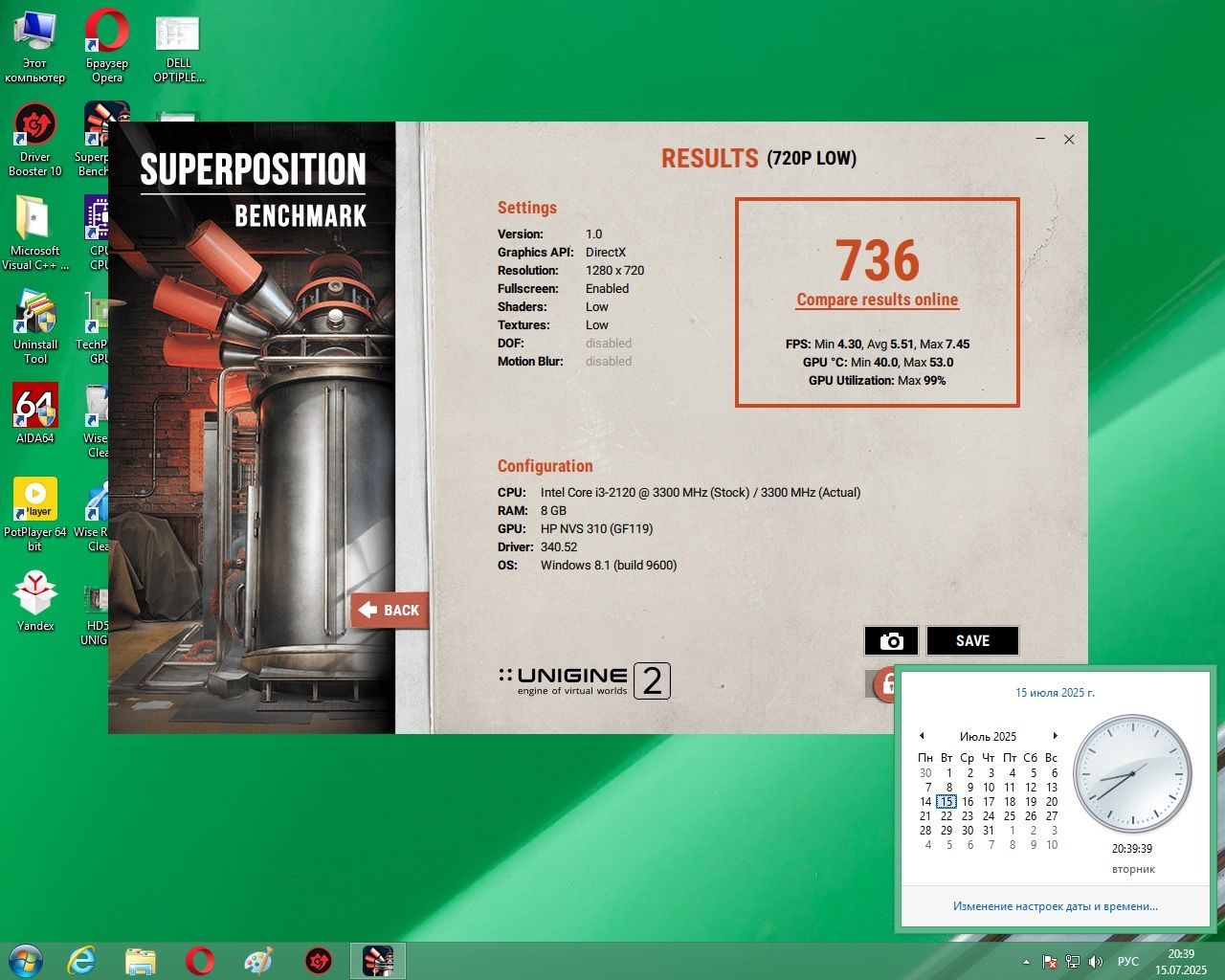Click the taskbar clock showing 20:39
1225x980 pixels.
coord(1181,962)
